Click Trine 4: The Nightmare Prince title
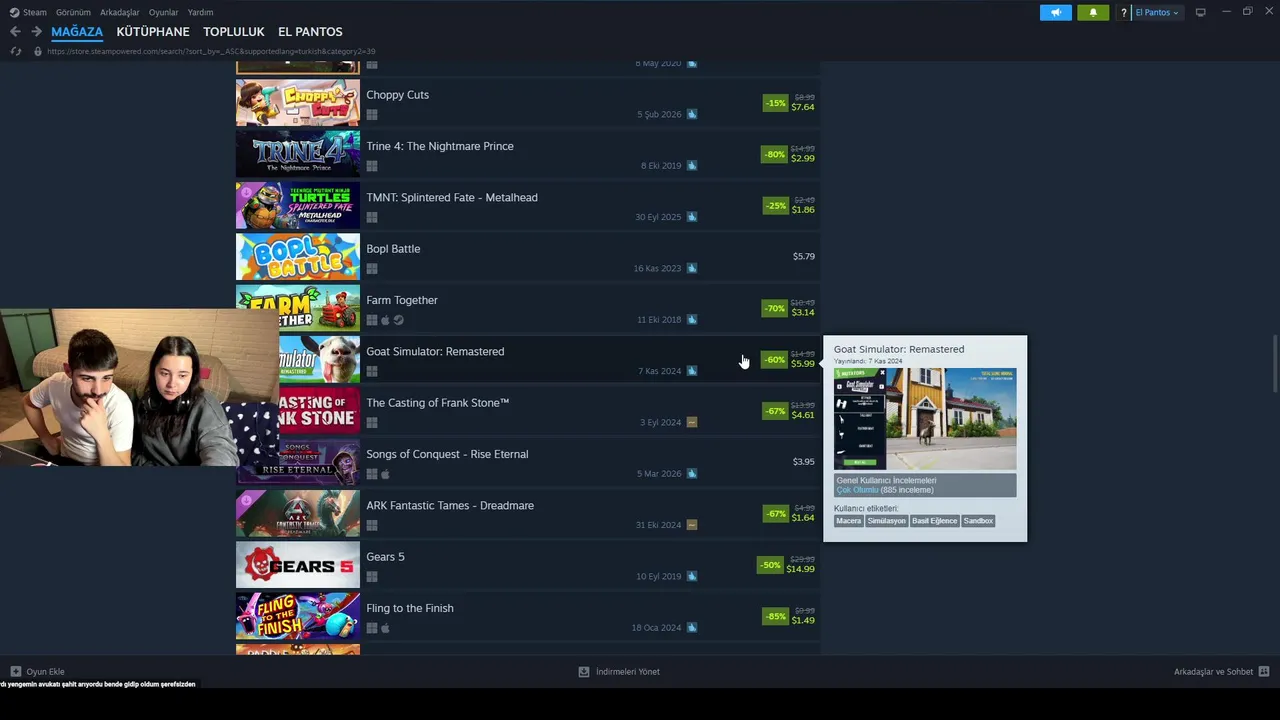 point(440,146)
